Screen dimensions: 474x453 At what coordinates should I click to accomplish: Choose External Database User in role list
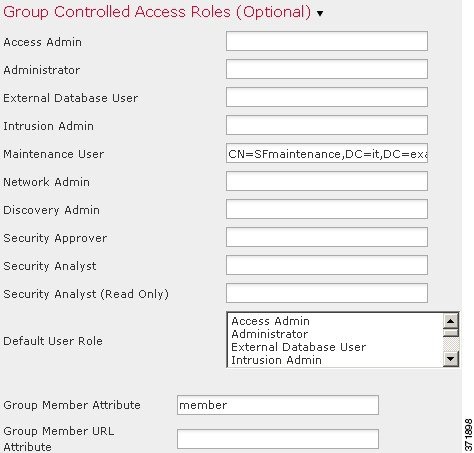298,347
